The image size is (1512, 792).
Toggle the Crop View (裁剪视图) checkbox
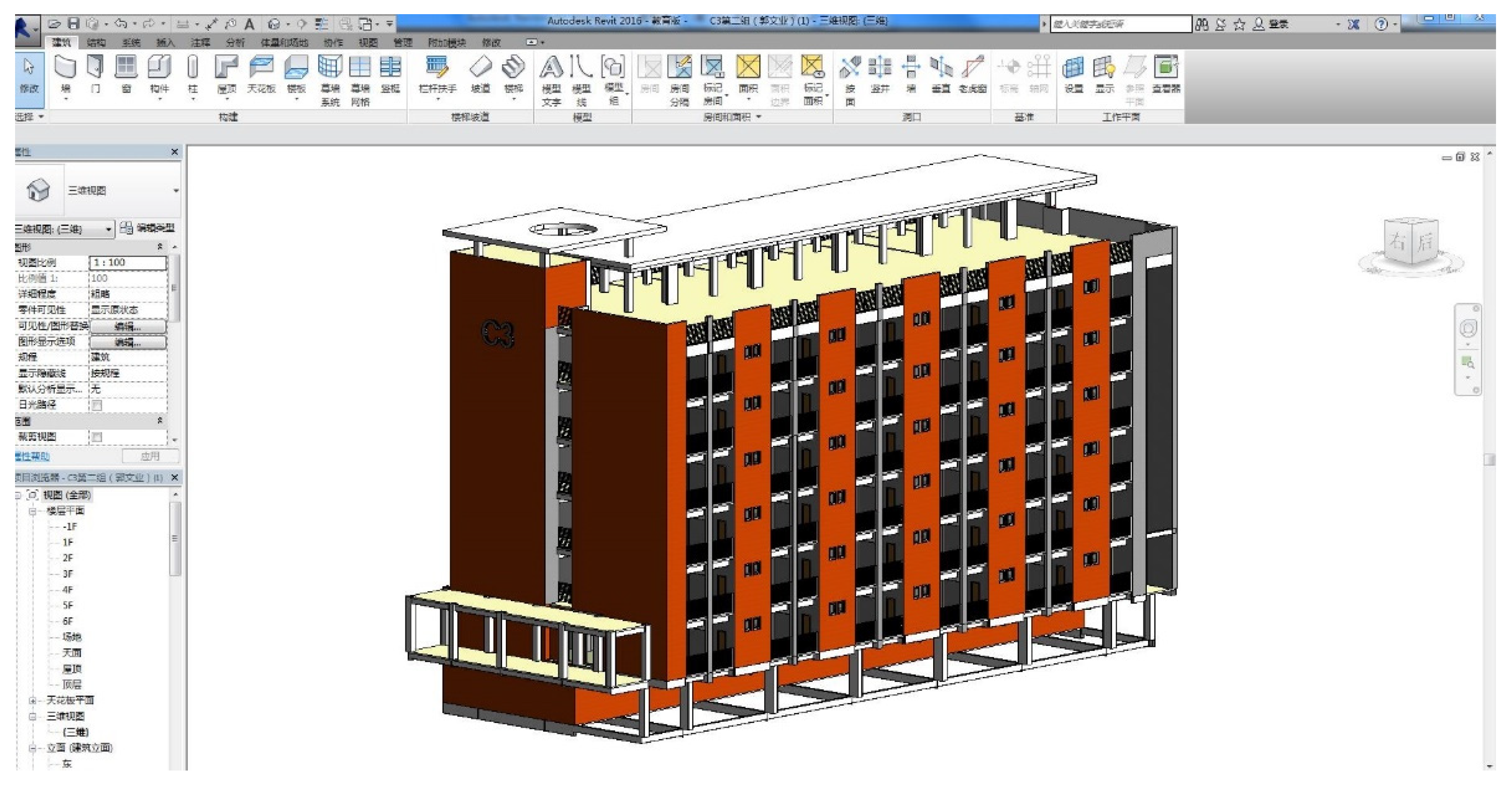tap(97, 437)
